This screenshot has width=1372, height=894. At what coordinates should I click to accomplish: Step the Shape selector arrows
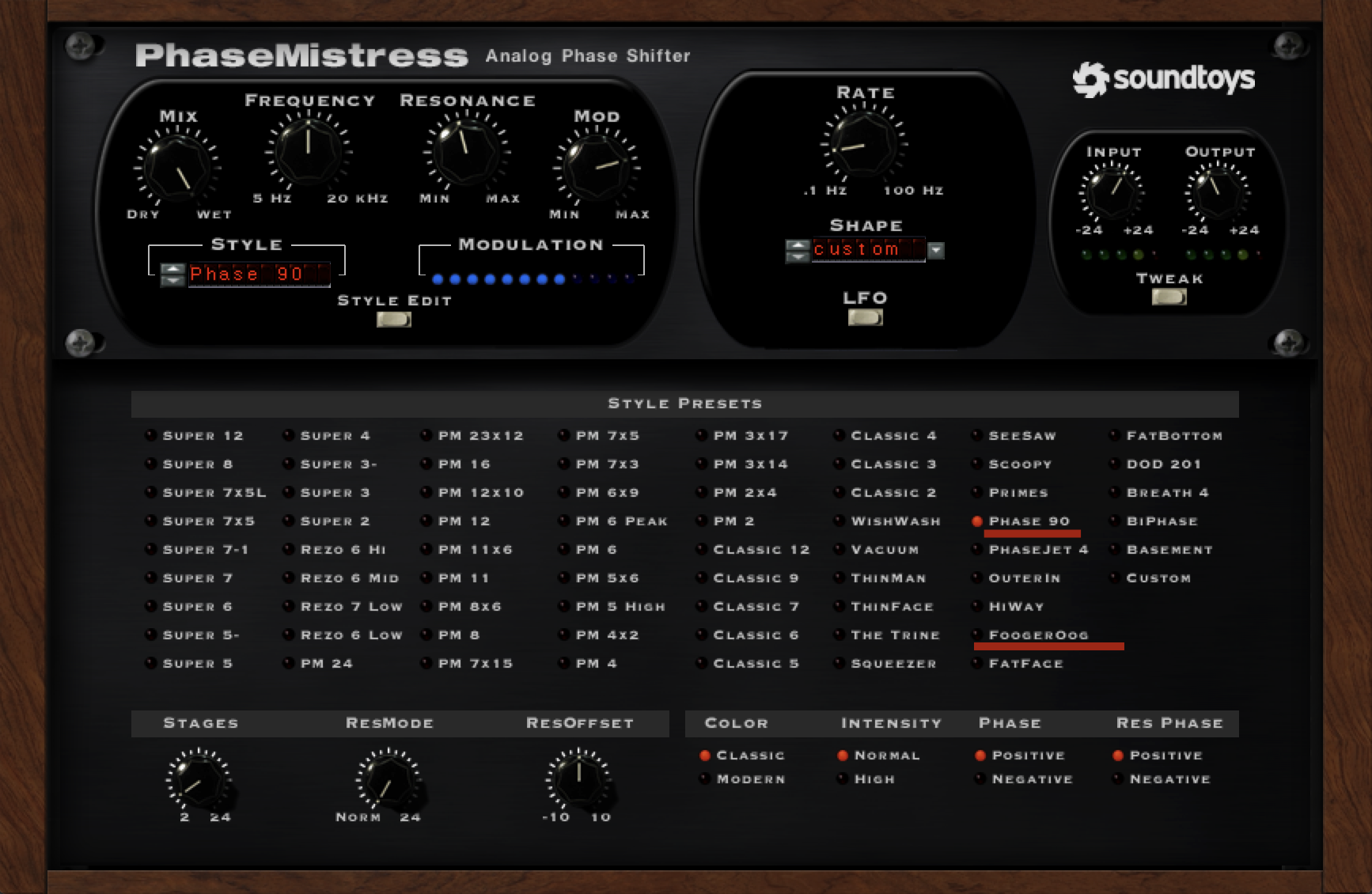(x=798, y=250)
